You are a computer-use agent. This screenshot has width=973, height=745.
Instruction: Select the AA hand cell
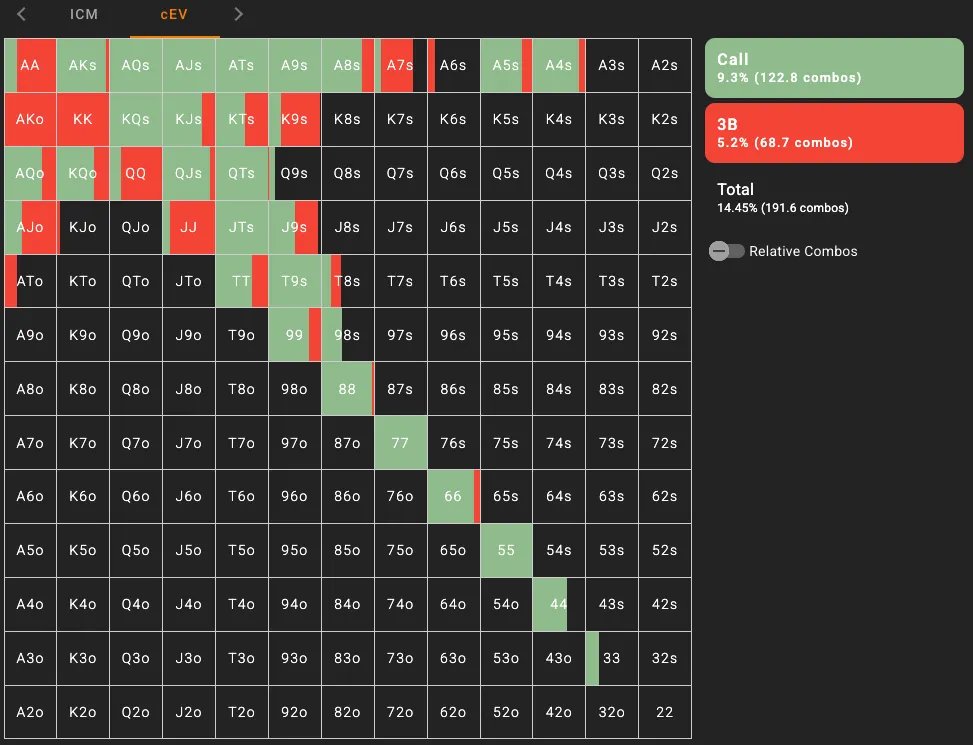click(x=30, y=65)
